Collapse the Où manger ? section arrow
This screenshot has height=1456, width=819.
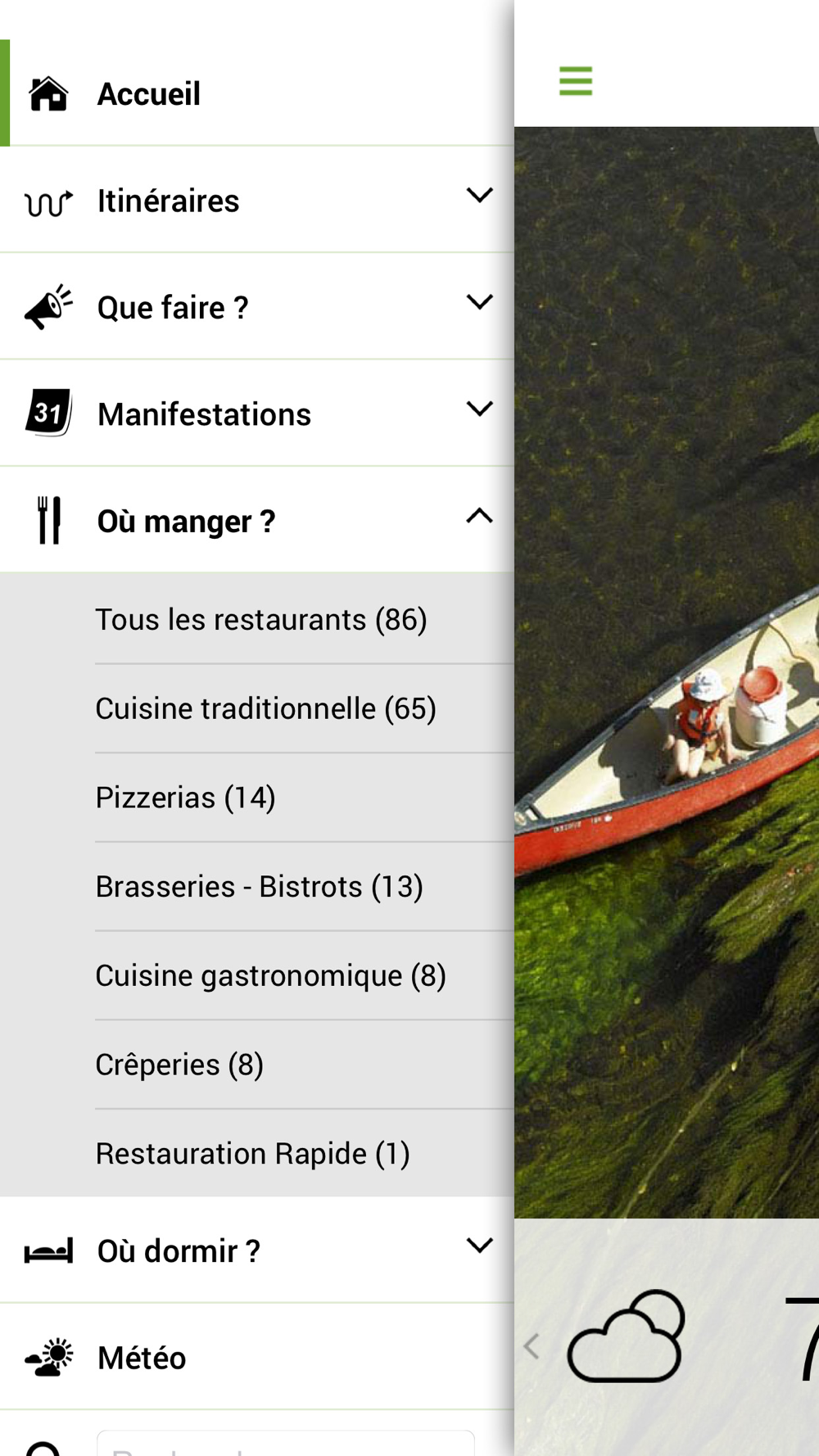tap(480, 516)
